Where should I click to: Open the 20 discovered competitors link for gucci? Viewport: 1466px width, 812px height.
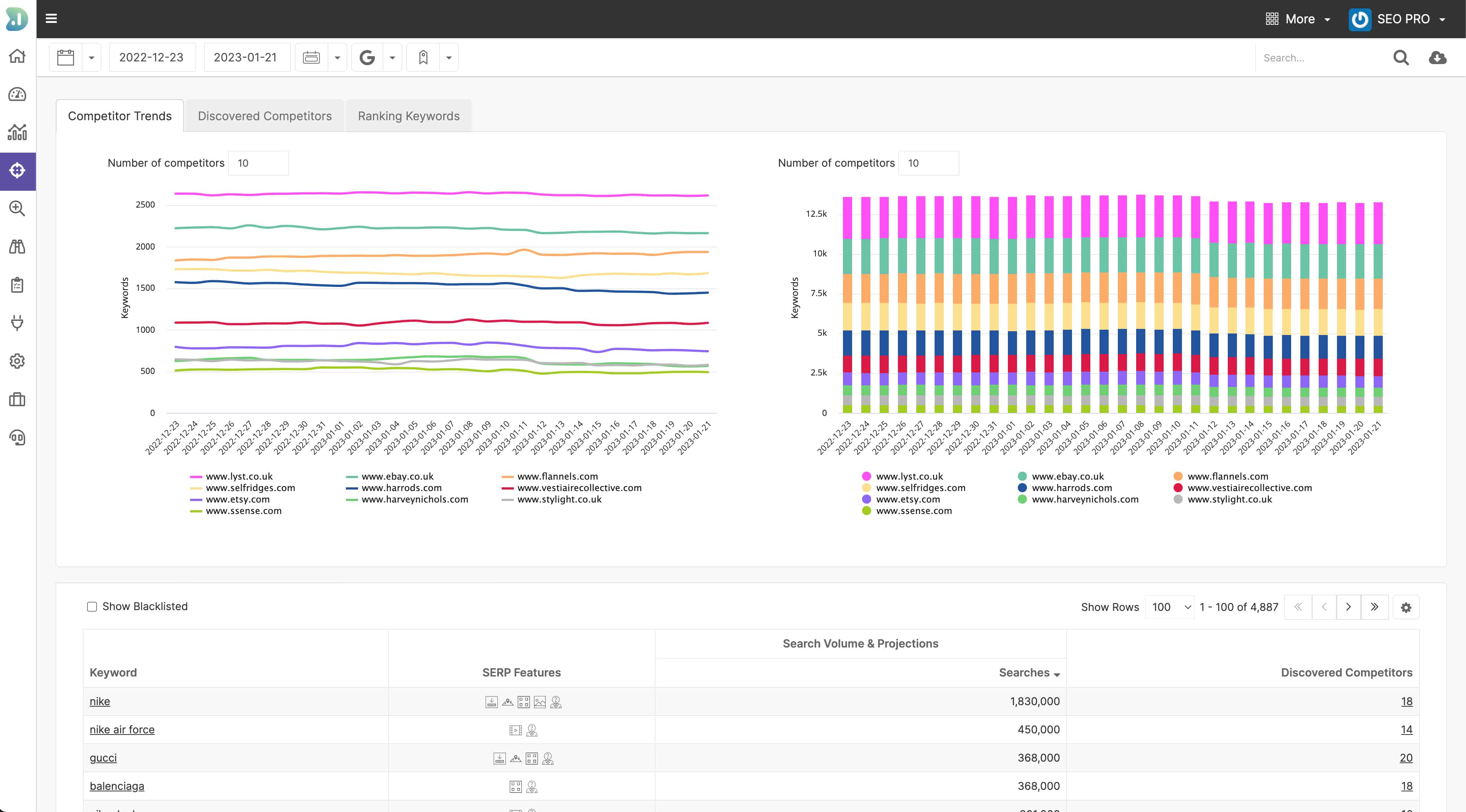click(x=1406, y=758)
